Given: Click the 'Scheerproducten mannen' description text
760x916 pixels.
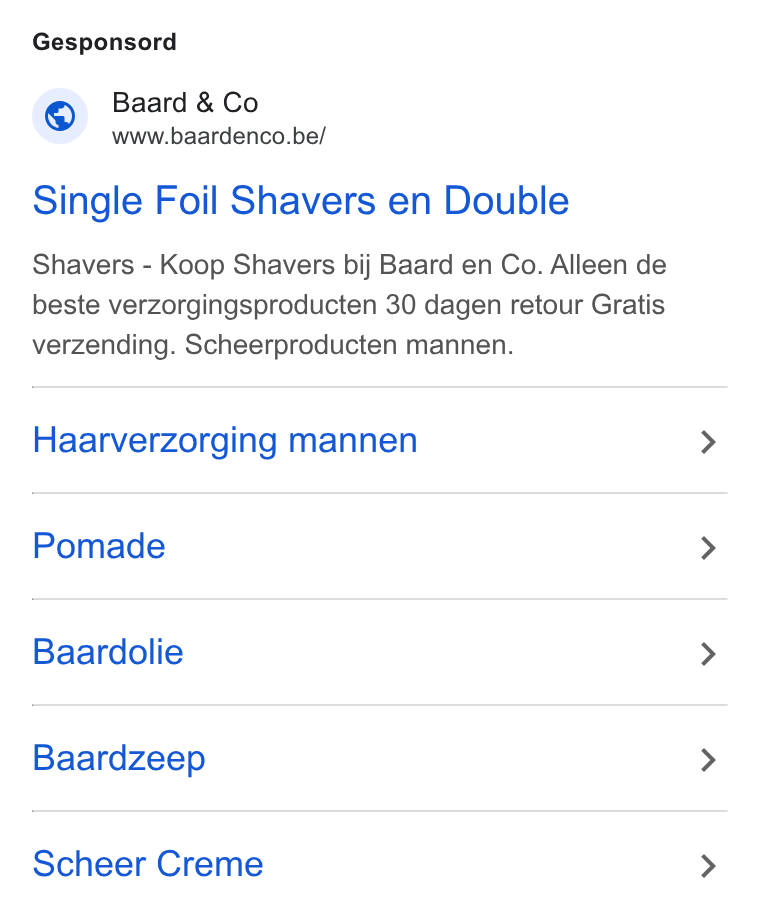Looking at the screenshot, I should pos(349,345).
